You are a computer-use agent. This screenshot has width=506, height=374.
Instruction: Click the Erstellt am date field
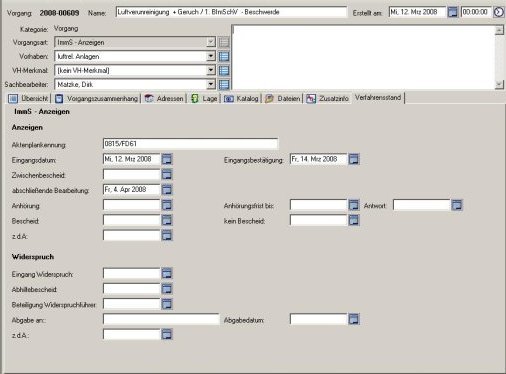417,12
